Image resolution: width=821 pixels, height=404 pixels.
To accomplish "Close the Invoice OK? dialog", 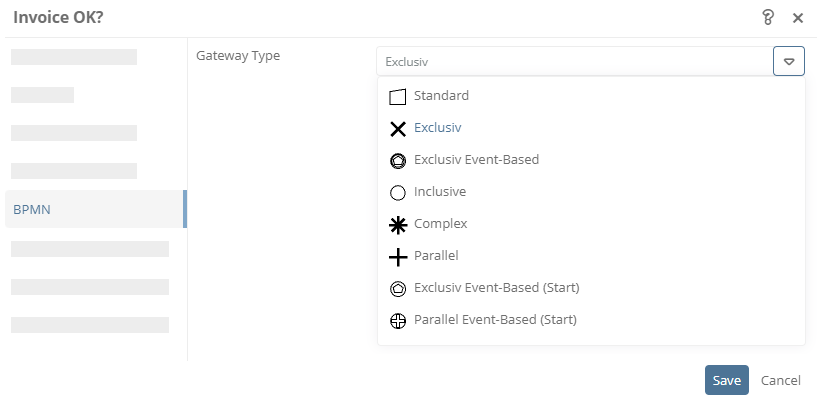I will click(x=797, y=18).
